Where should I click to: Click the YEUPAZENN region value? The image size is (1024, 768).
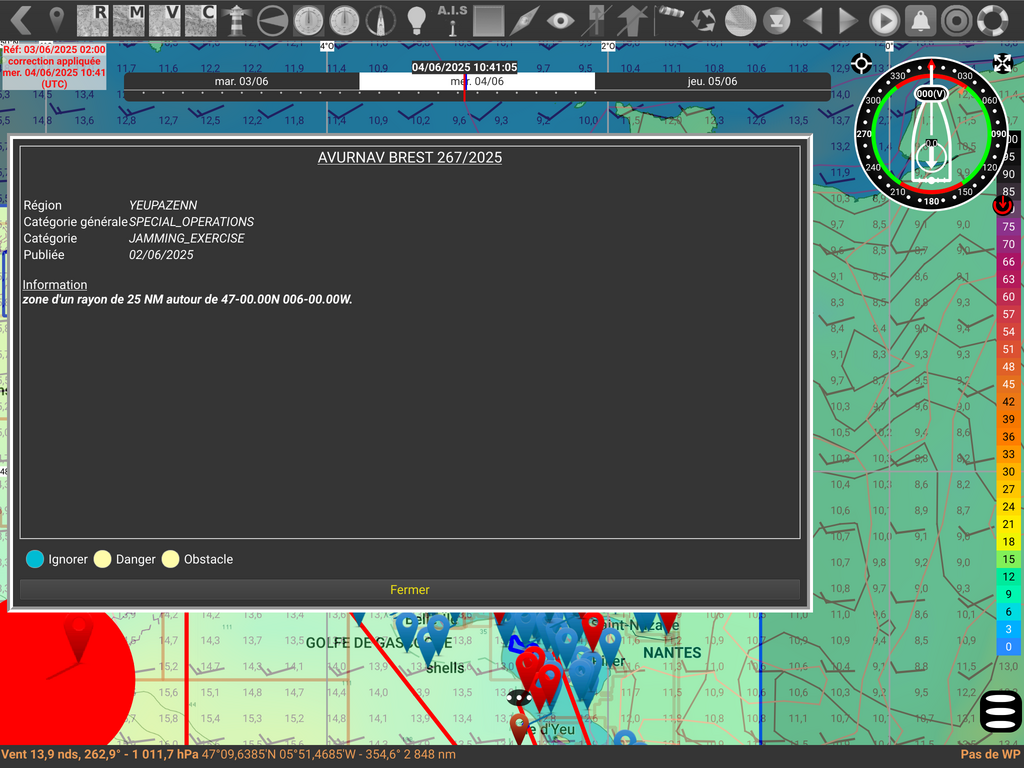(x=163, y=205)
